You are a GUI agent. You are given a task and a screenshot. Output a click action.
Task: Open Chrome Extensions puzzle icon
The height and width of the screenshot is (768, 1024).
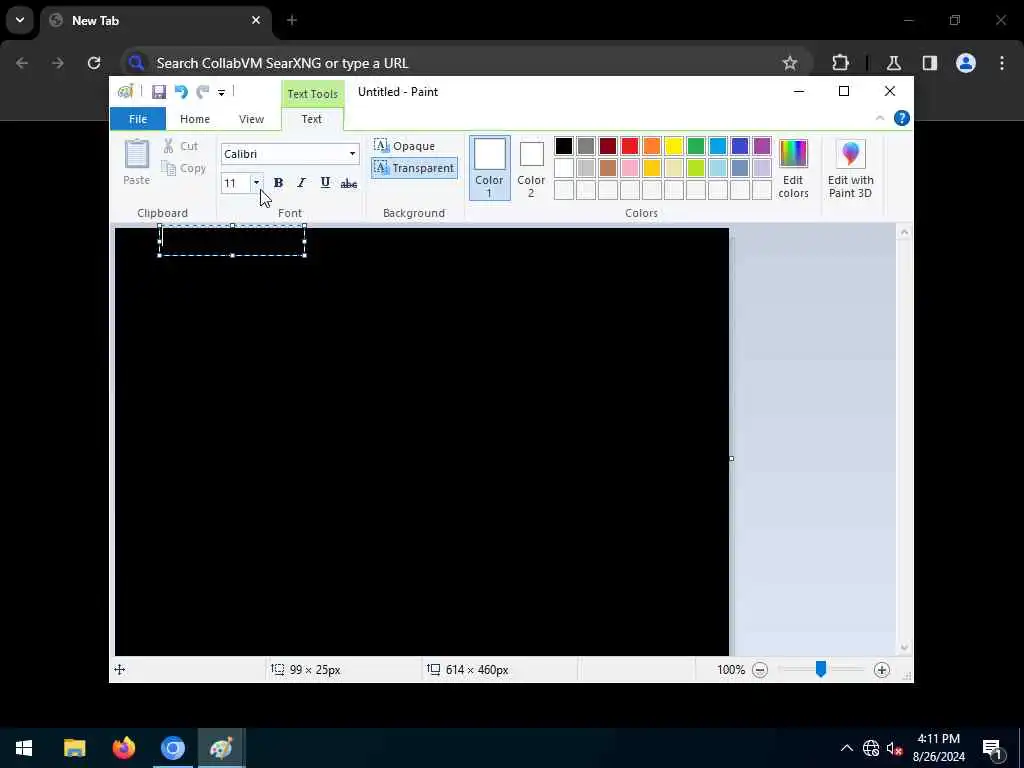pos(840,63)
